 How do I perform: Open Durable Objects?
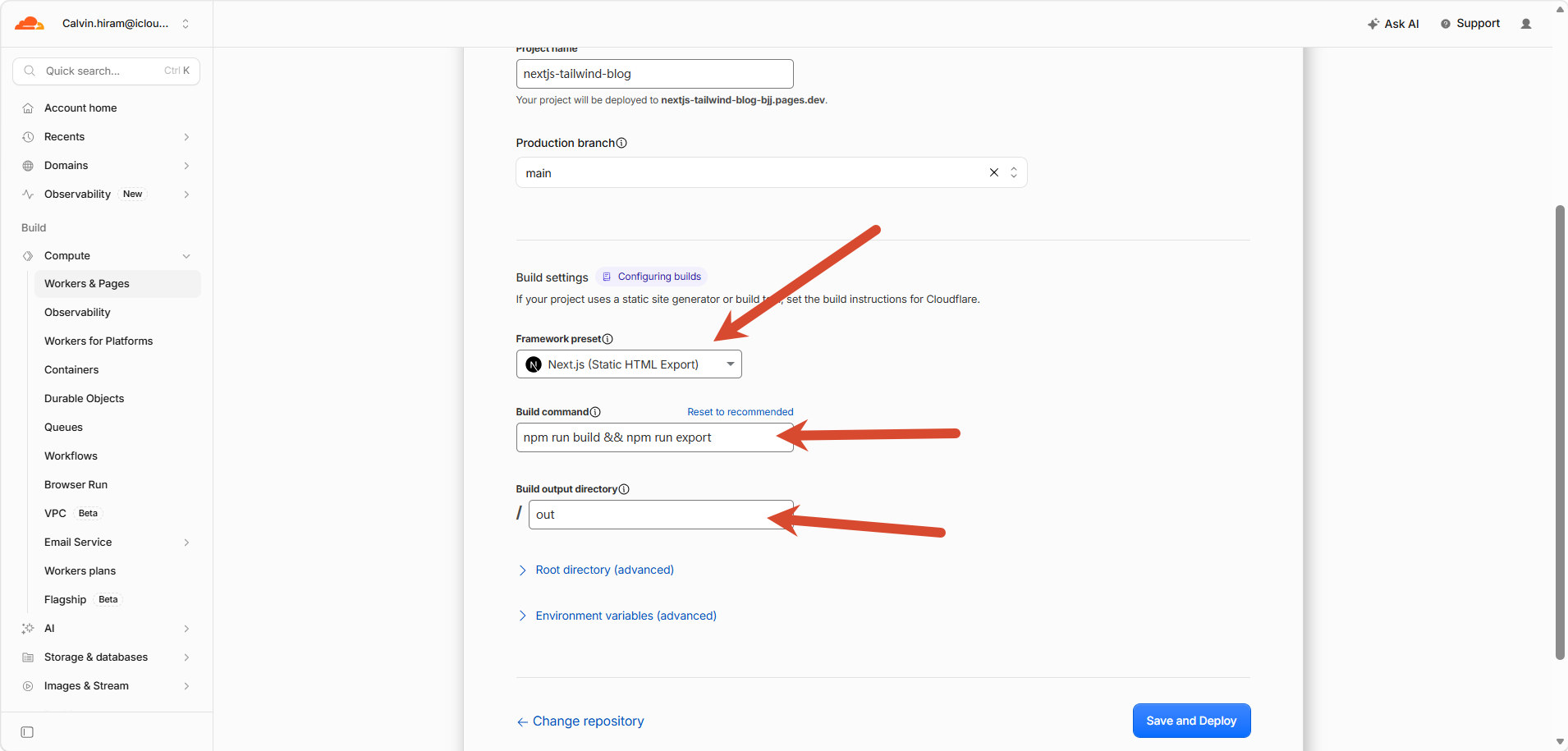(x=85, y=398)
